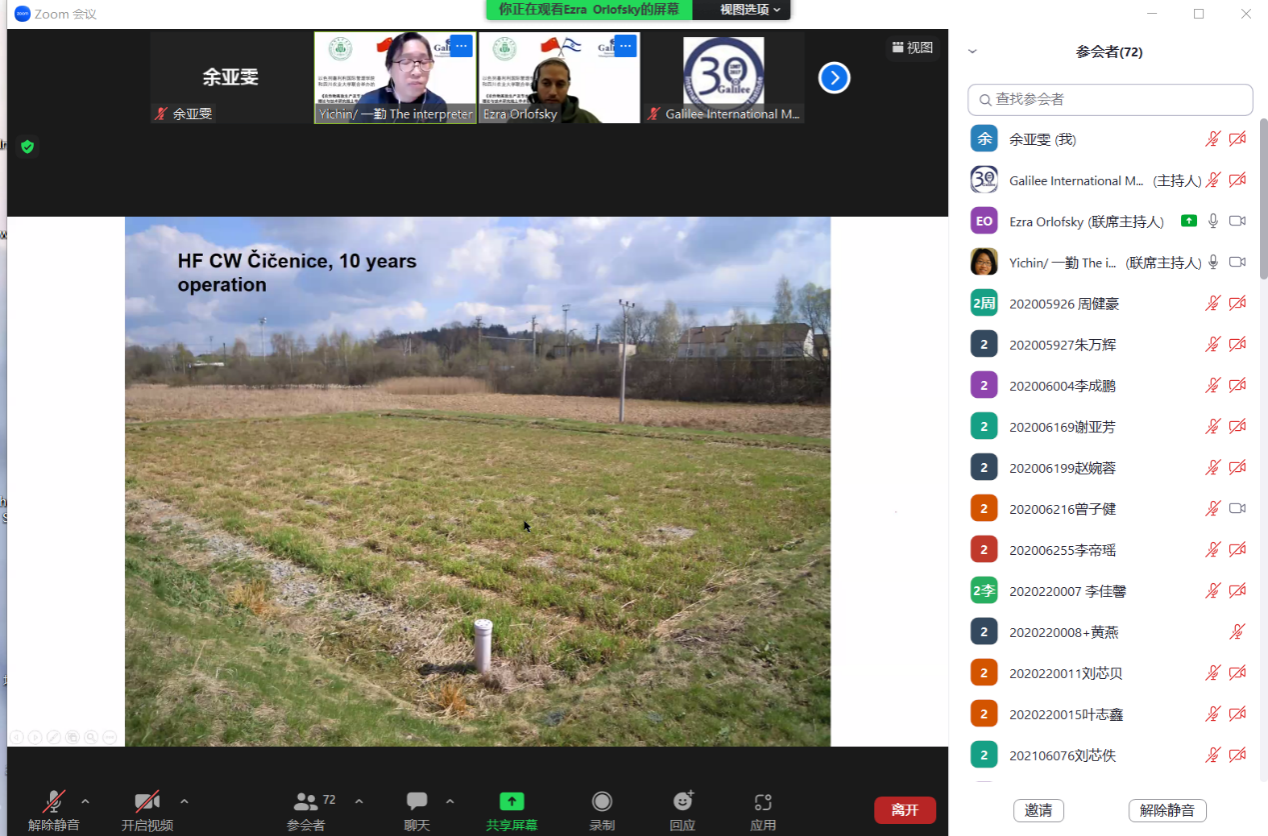Show next video thumbnails with blue arrow
Viewport: 1268px width, 836px height.
834,78
